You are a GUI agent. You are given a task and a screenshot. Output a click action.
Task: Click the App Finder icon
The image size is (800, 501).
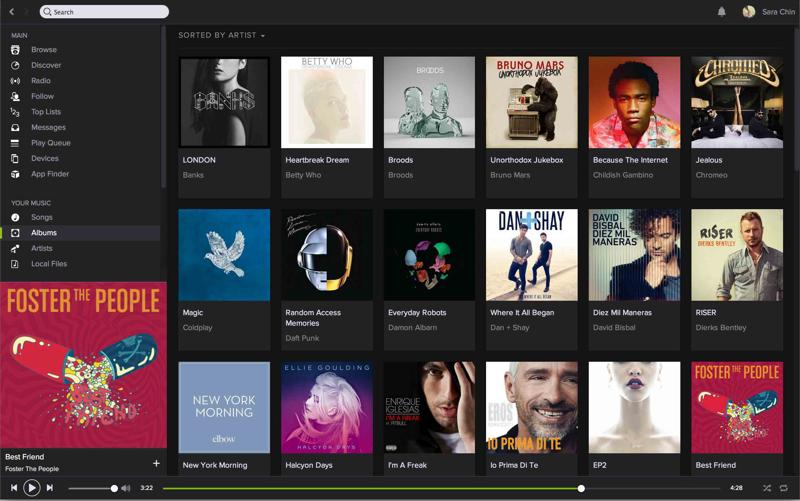coord(15,174)
